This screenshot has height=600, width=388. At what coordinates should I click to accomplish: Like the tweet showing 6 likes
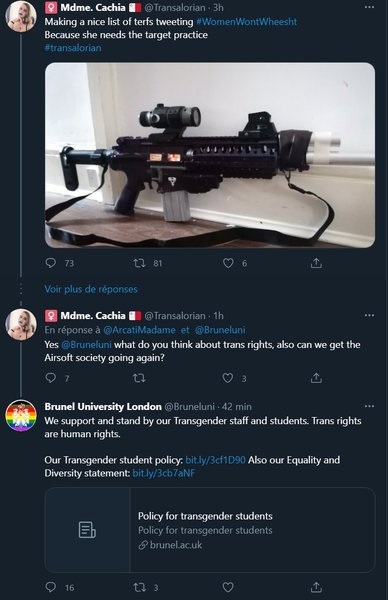point(228,263)
